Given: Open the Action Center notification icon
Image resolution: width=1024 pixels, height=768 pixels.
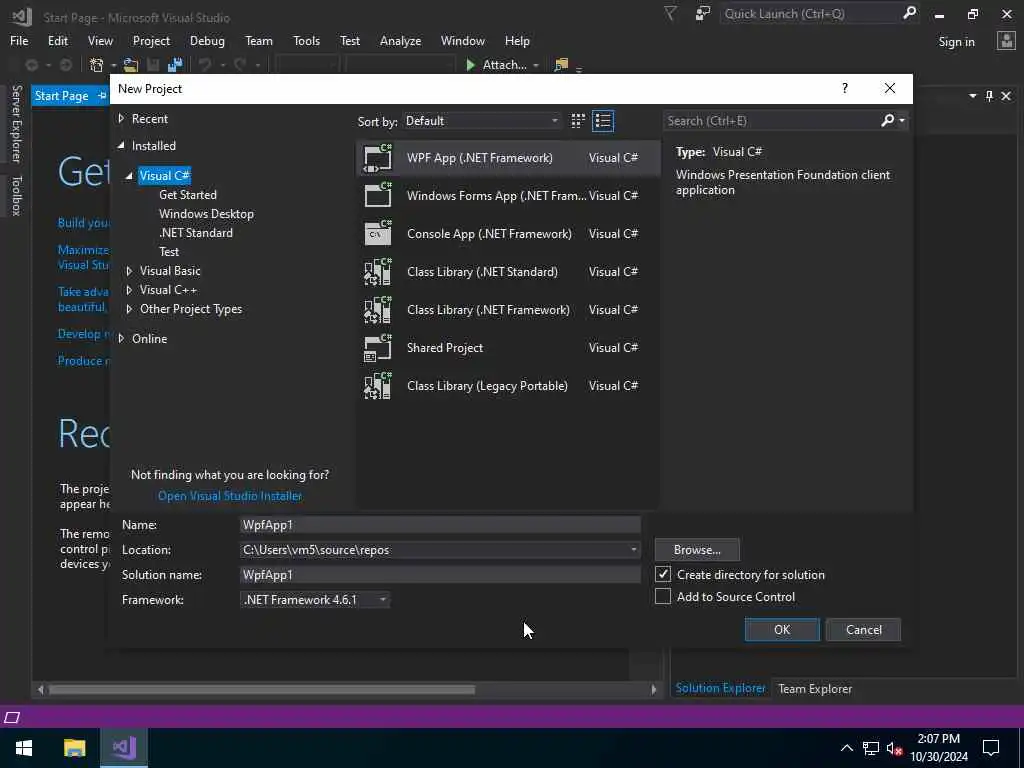Looking at the screenshot, I should click(x=991, y=748).
